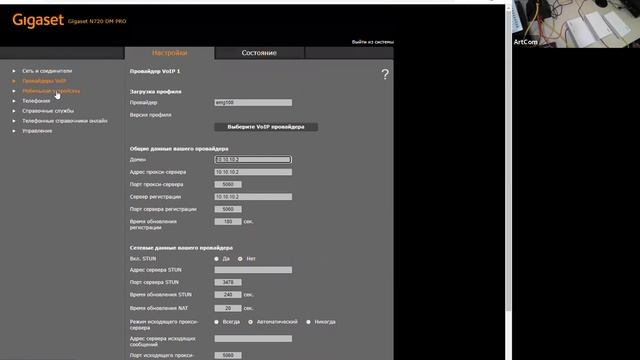Image resolution: width=640 pixels, height=360 pixels.
Task: Open Мобильные устройства menu item
Action: coord(51,91)
